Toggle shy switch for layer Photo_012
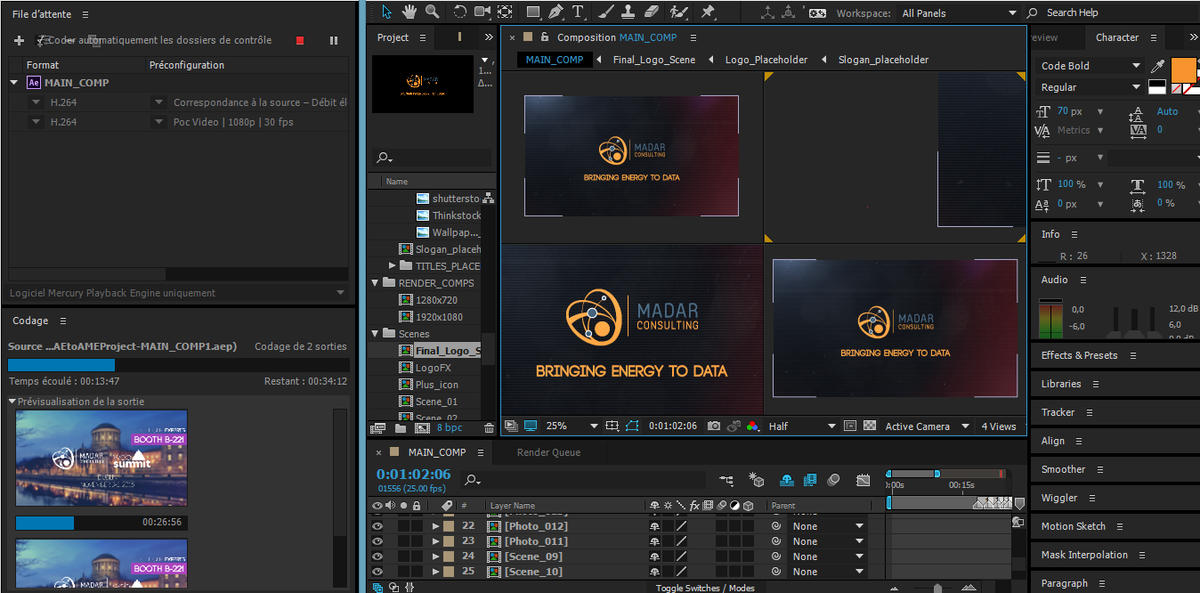Screen dimensions: 1200x593 pos(654,526)
